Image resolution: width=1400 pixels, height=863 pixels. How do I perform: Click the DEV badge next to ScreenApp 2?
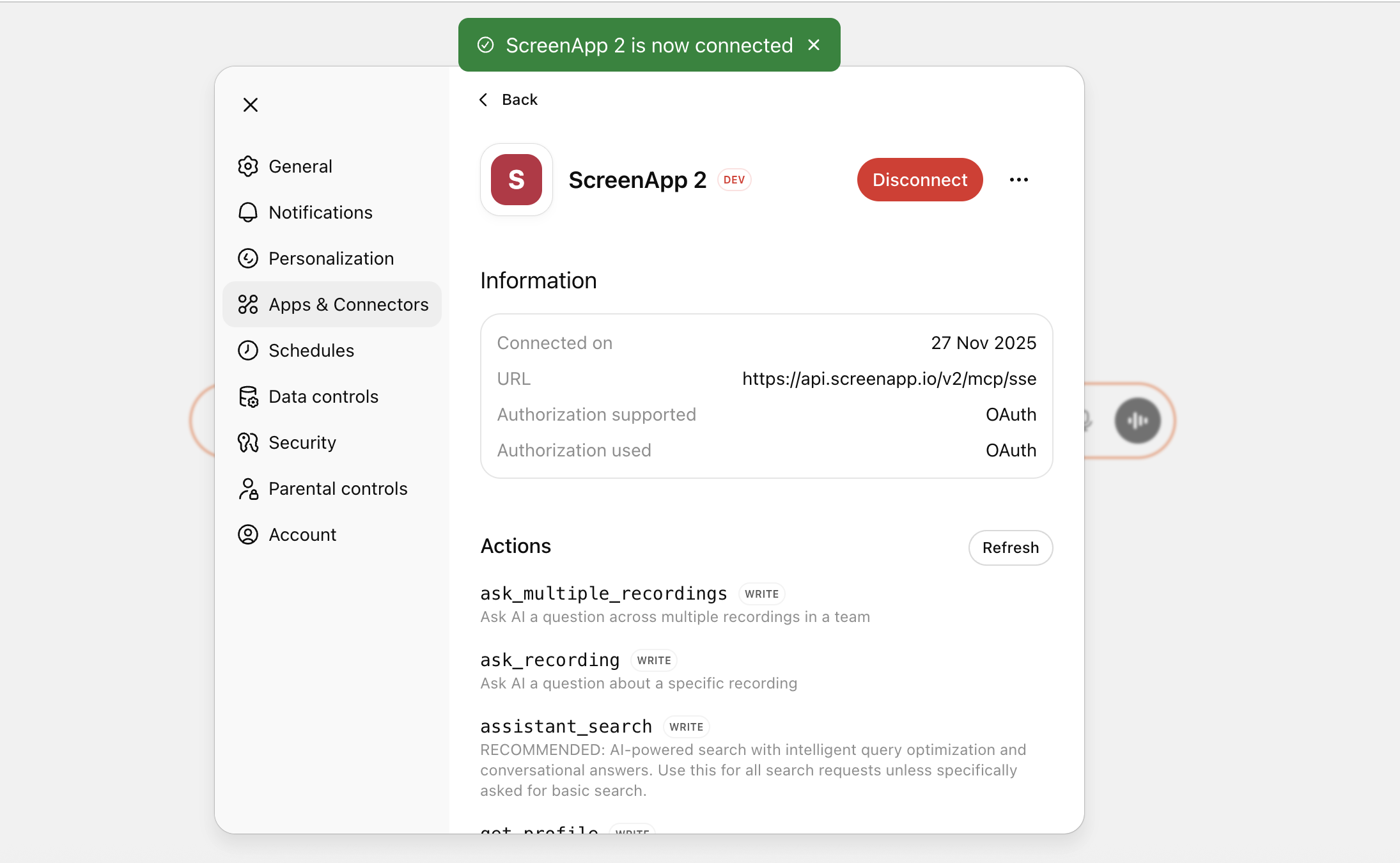click(734, 180)
